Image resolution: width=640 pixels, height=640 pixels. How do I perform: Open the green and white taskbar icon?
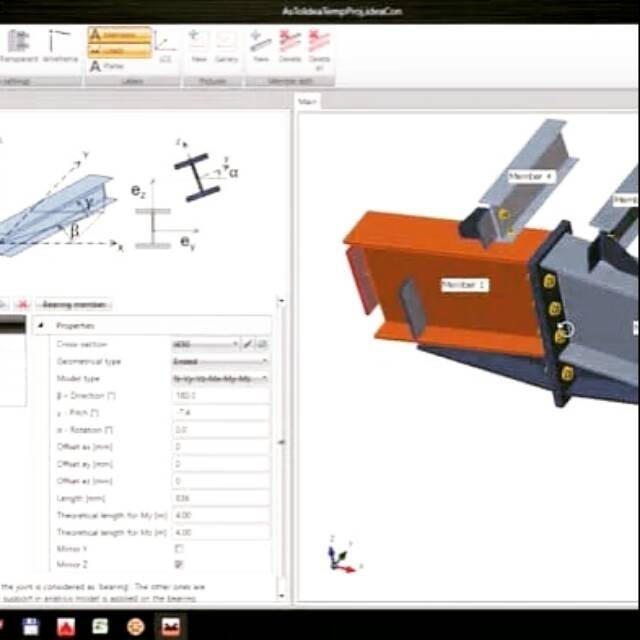pyautogui.click(x=100, y=626)
